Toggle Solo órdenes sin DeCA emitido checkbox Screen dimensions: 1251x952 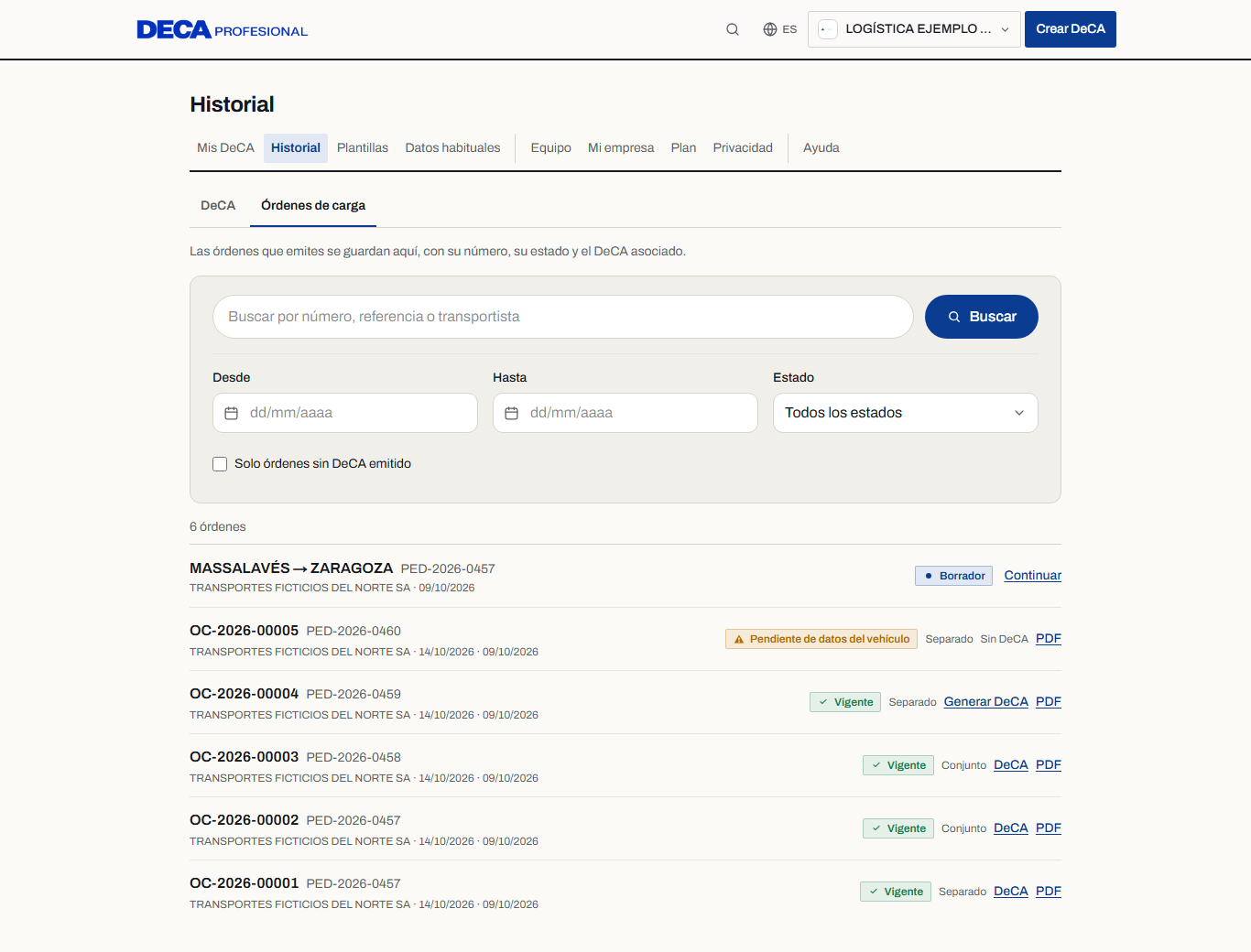[220, 464]
